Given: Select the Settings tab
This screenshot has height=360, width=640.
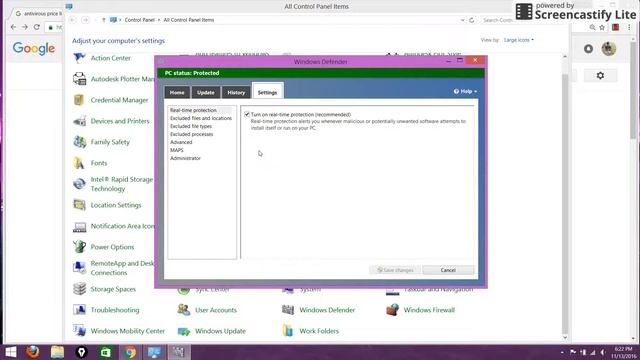Looking at the screenshot, I should (267, 92).
